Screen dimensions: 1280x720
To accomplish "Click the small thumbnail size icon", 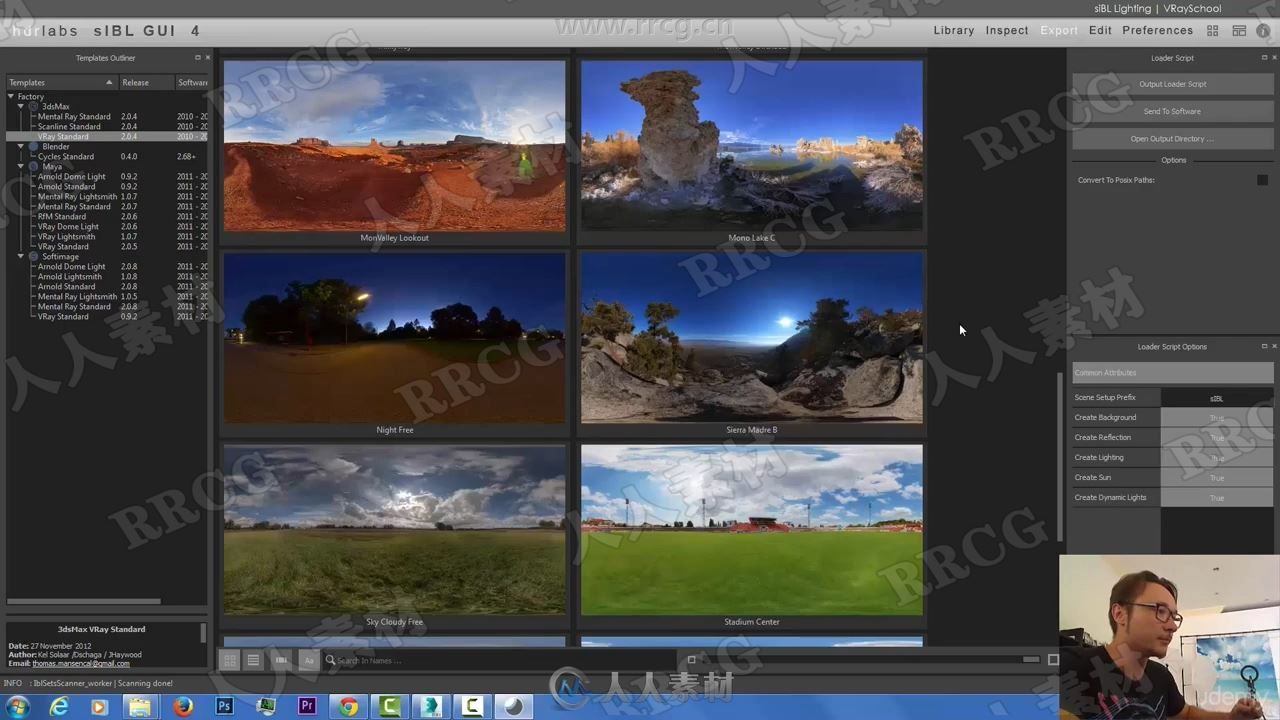I will 691,660.
